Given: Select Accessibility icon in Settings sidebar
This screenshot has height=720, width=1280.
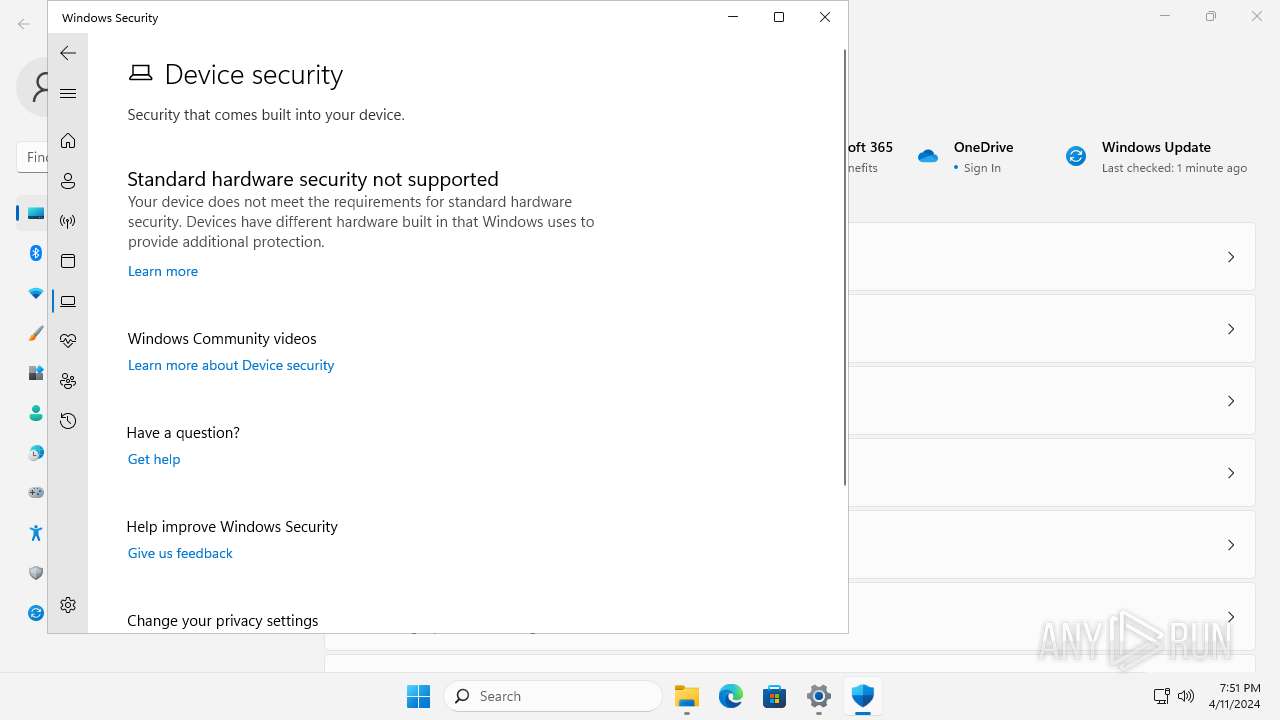Looking at the screenshot, I should click(36, 533).
